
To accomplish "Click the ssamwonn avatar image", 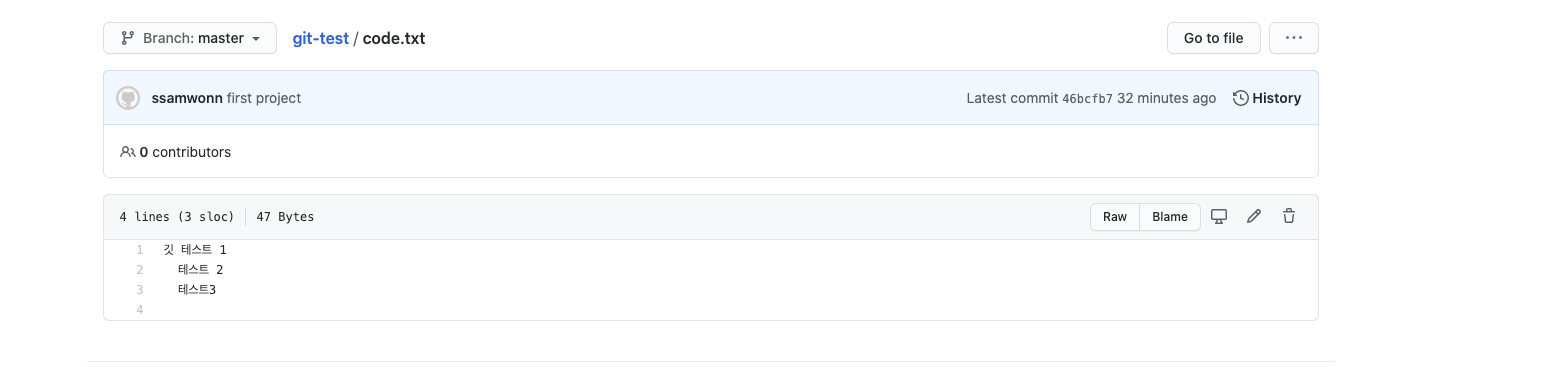I will point(128,98).
